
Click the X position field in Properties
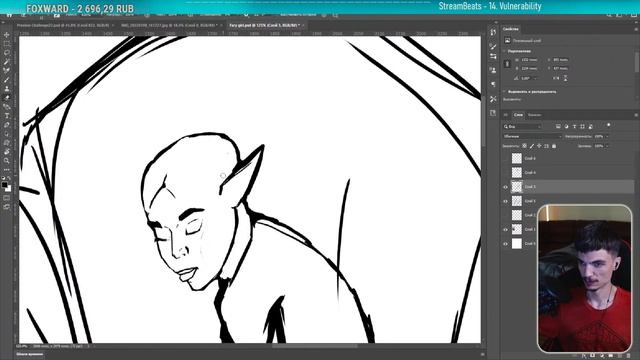(561, 60)
